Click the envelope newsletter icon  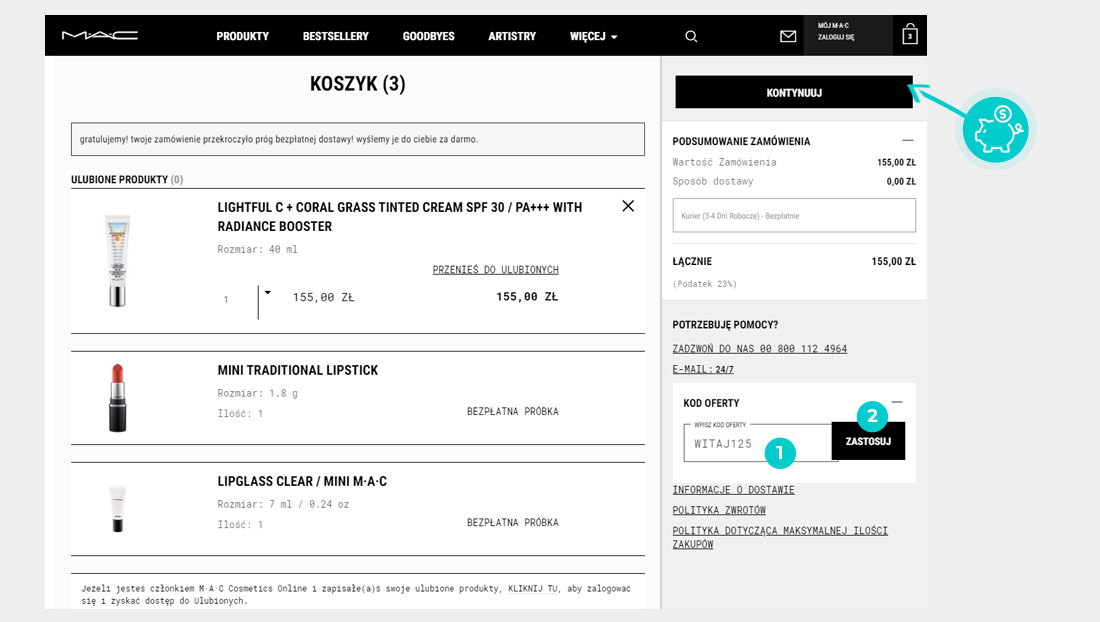tap(788, 36)
